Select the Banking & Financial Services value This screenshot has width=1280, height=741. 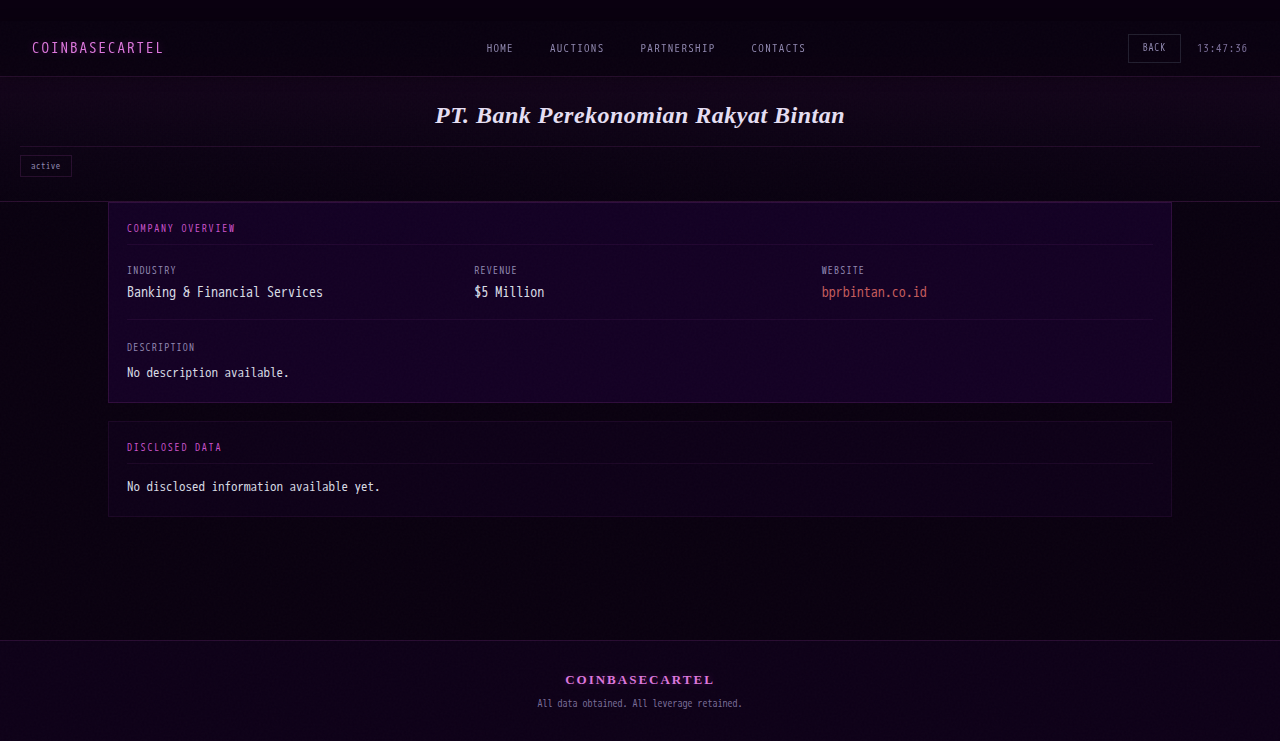(x=225, y=292)
